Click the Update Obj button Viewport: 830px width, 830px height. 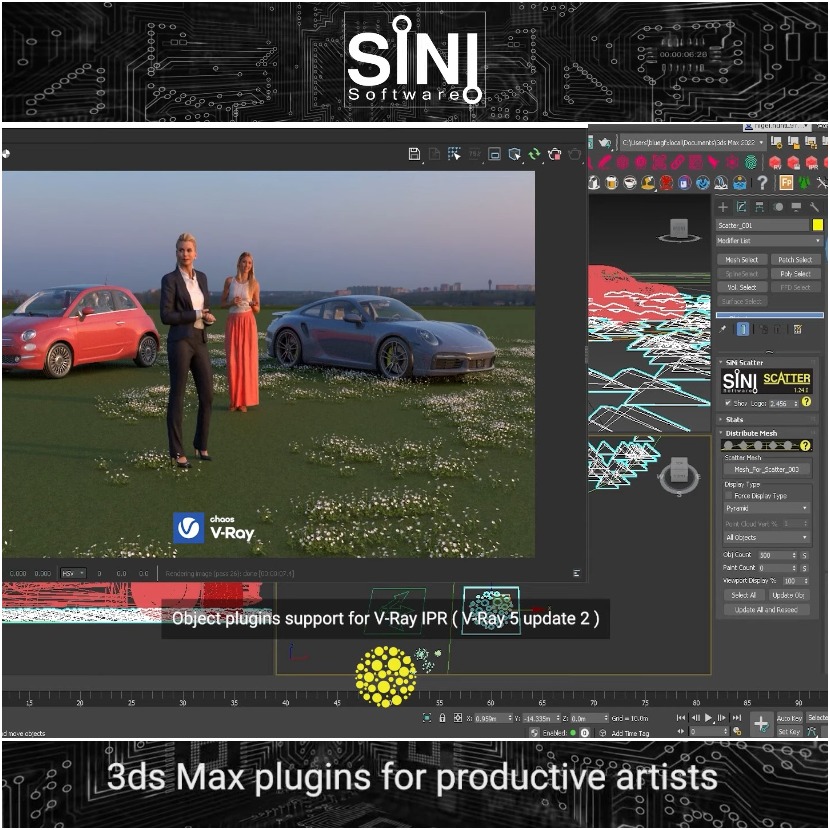tap(789, 596)
